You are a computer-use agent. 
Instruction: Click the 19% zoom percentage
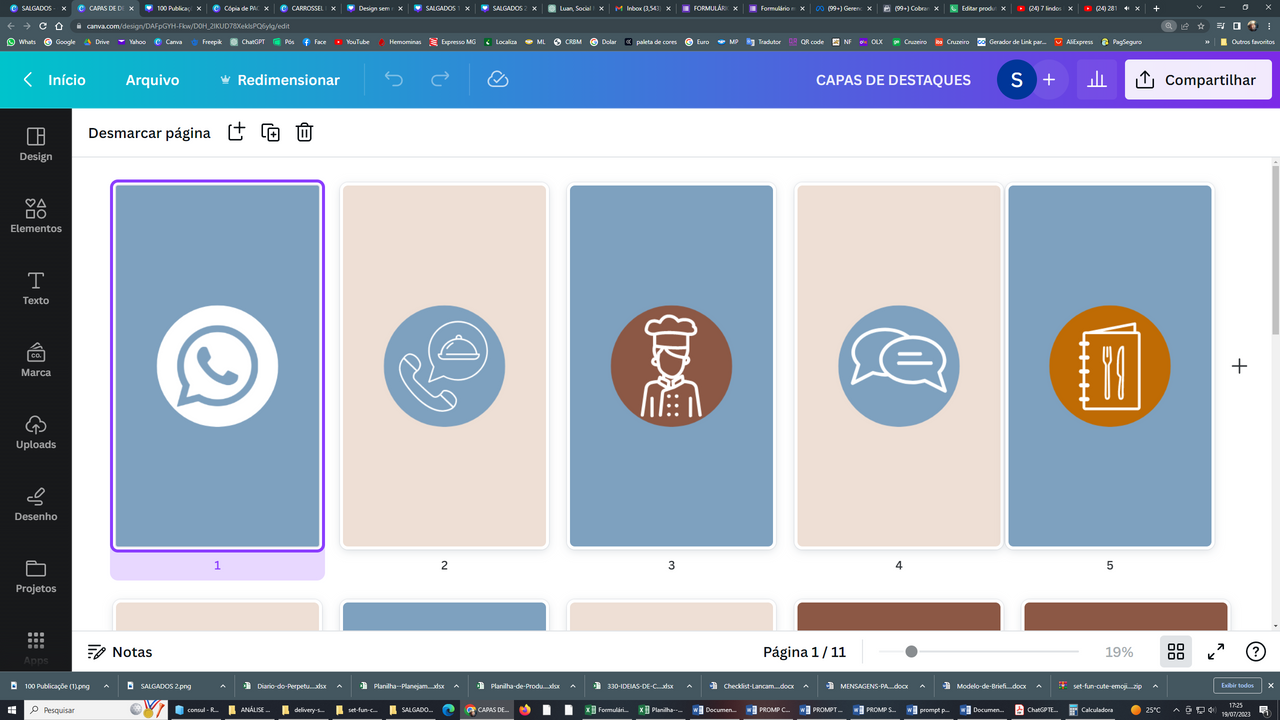point(1119,652)
